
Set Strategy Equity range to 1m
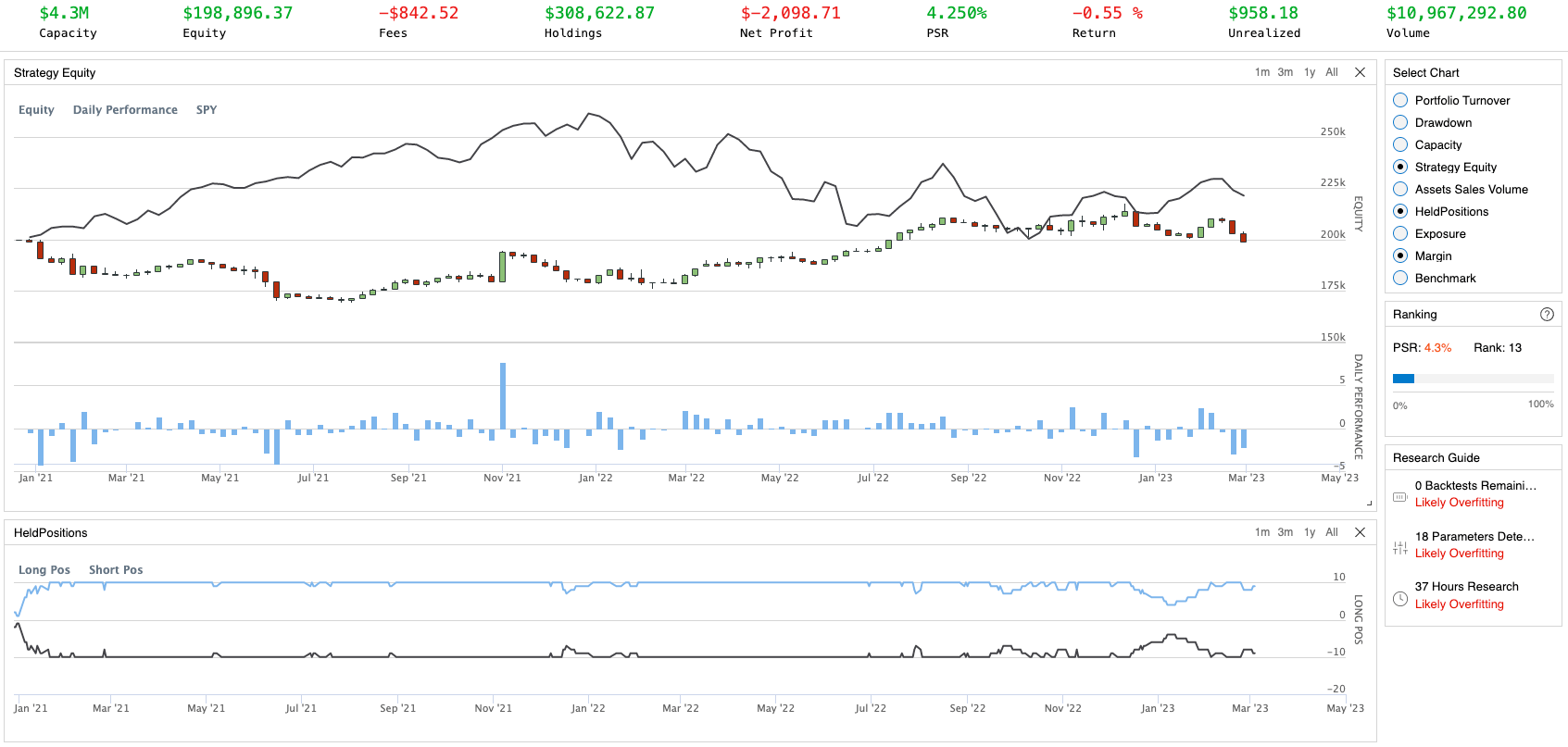(x=1261, y=72)
